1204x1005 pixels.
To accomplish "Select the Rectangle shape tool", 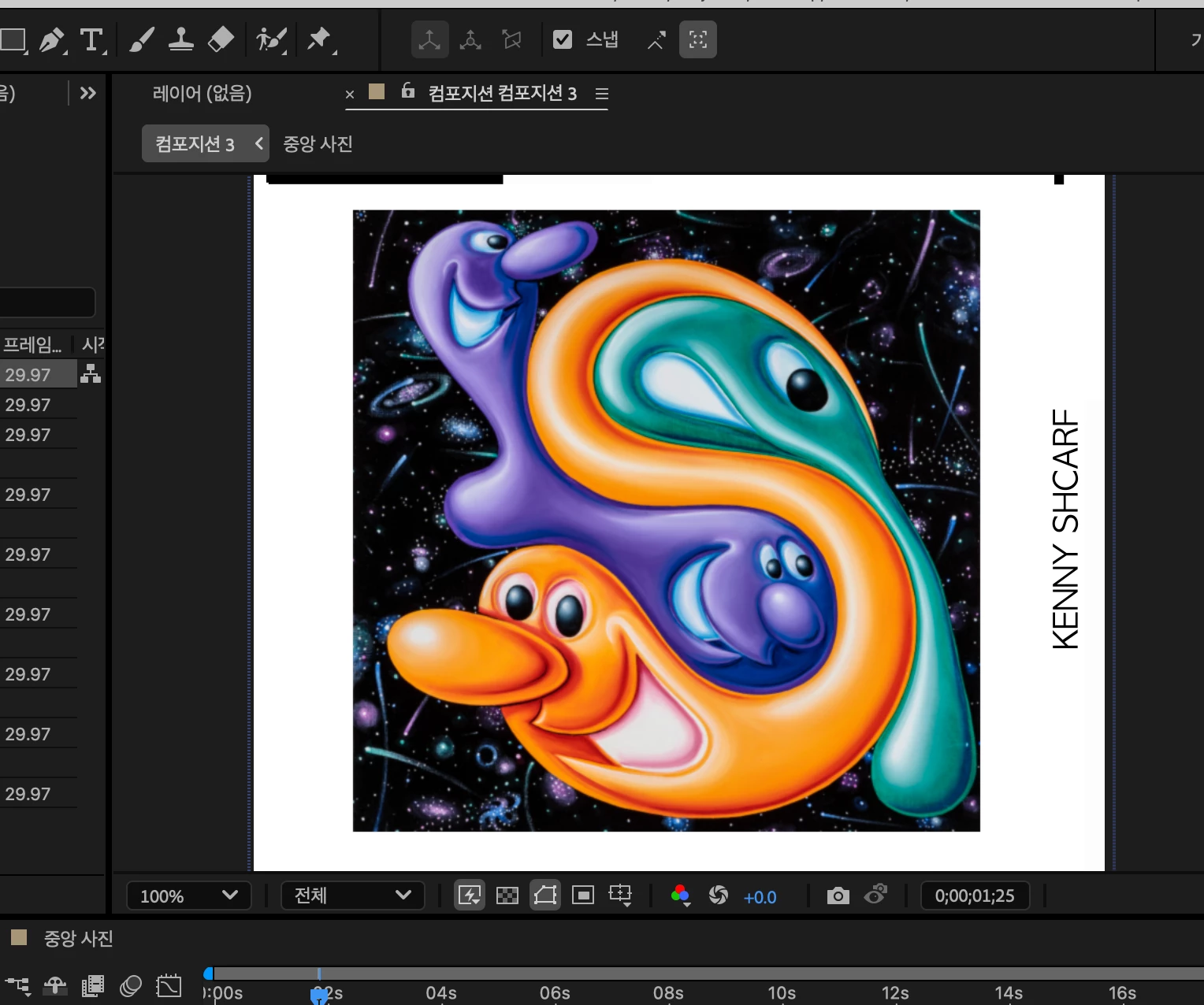I will click(13, 39).
